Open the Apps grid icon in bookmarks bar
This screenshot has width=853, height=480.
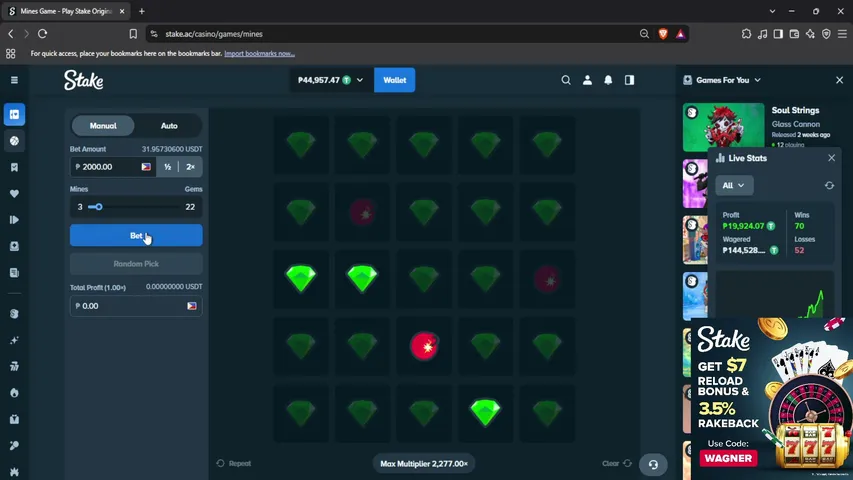coord(10,53)
